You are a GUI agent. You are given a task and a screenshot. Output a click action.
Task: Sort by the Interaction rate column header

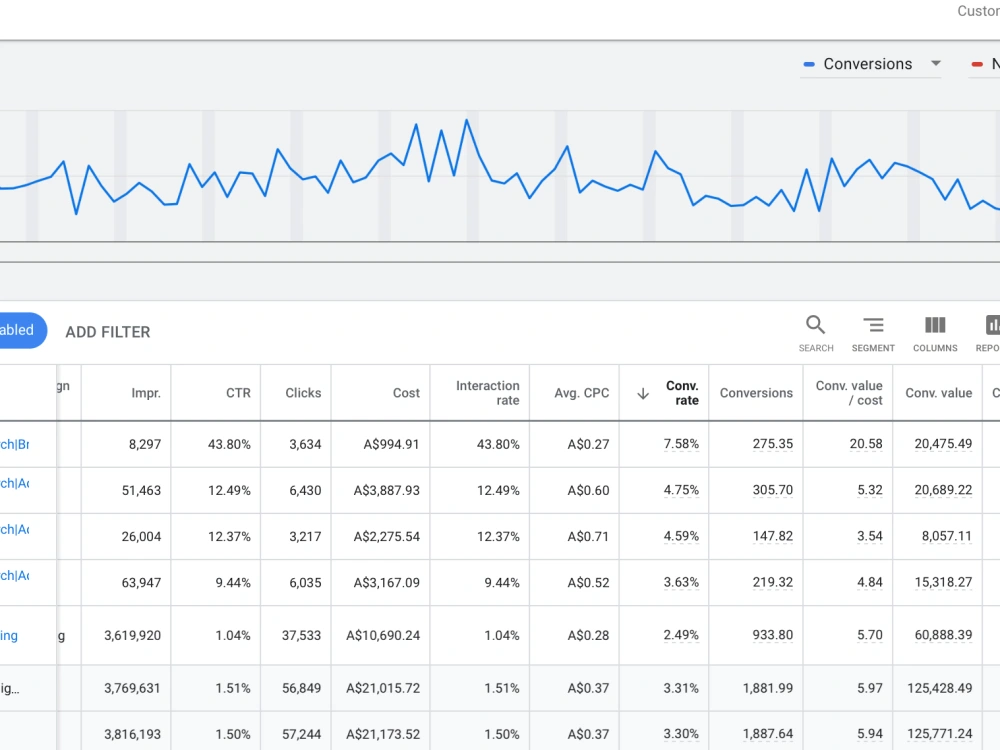(x=487, y=393)
